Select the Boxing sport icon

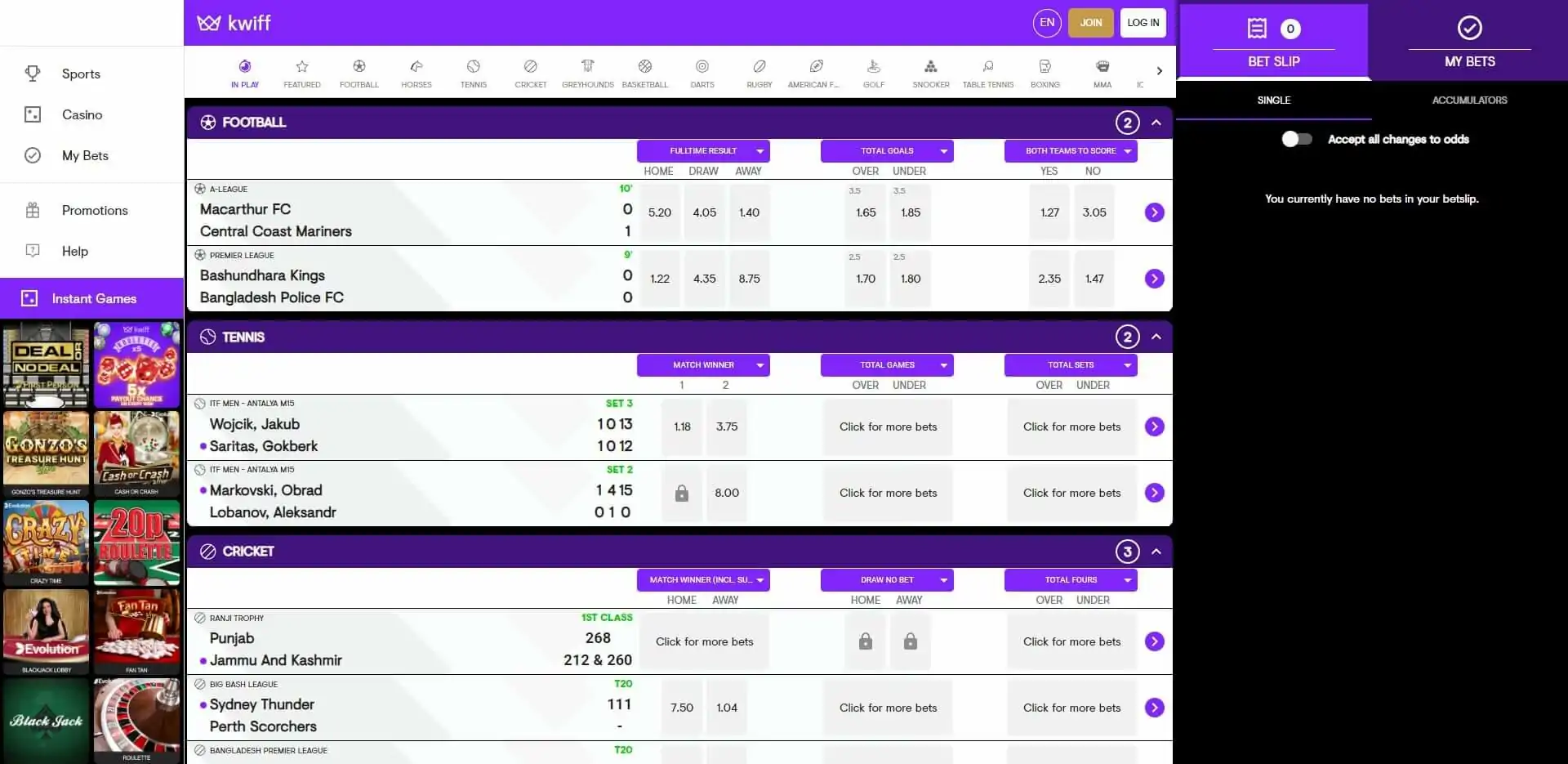(x=1045, y=72)
